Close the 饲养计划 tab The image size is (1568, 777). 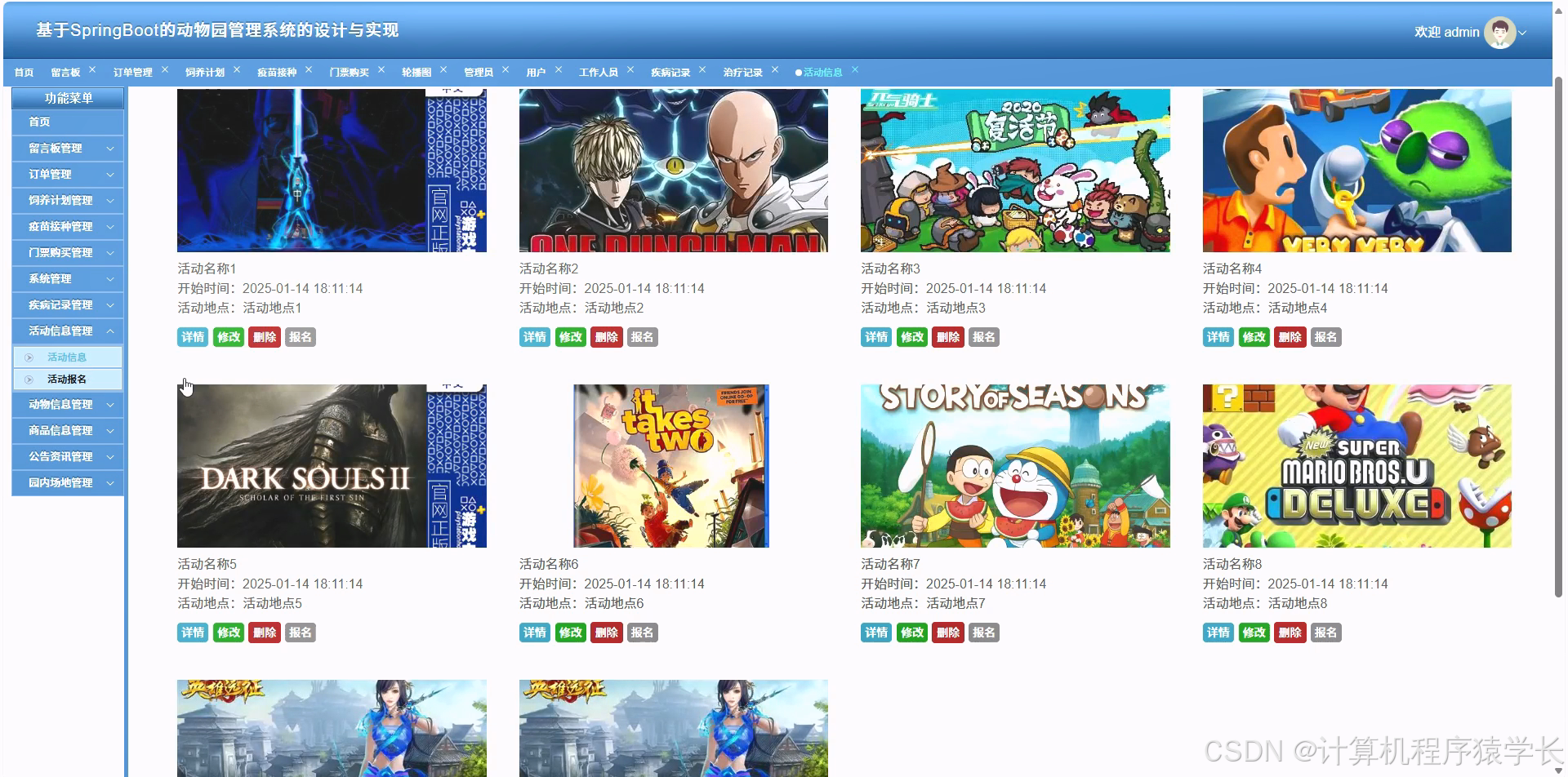(237, 69)
